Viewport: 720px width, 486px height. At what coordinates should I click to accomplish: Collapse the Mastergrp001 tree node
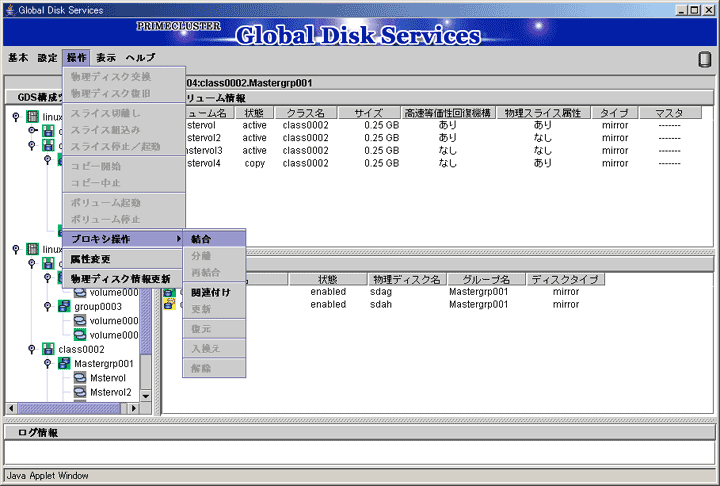click(47, 363)
